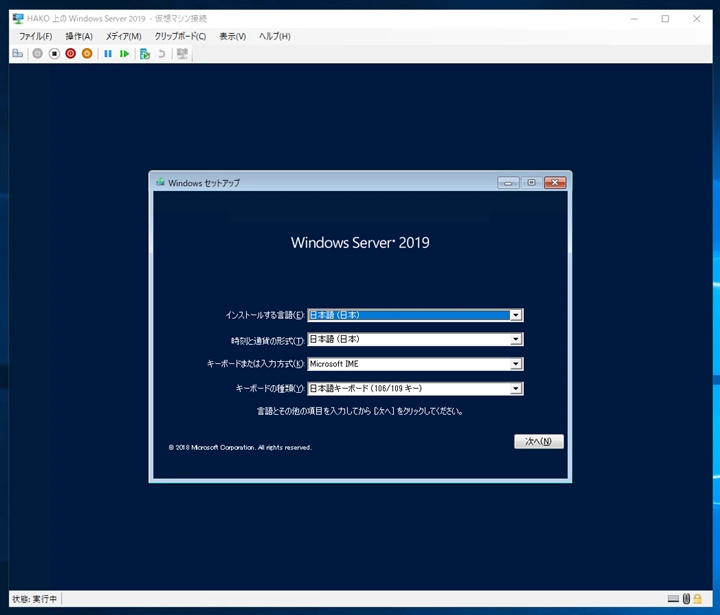This screenshot has width=720, height=615.
Task: Click the 次へ(N) button
Action: pos(539,441)
